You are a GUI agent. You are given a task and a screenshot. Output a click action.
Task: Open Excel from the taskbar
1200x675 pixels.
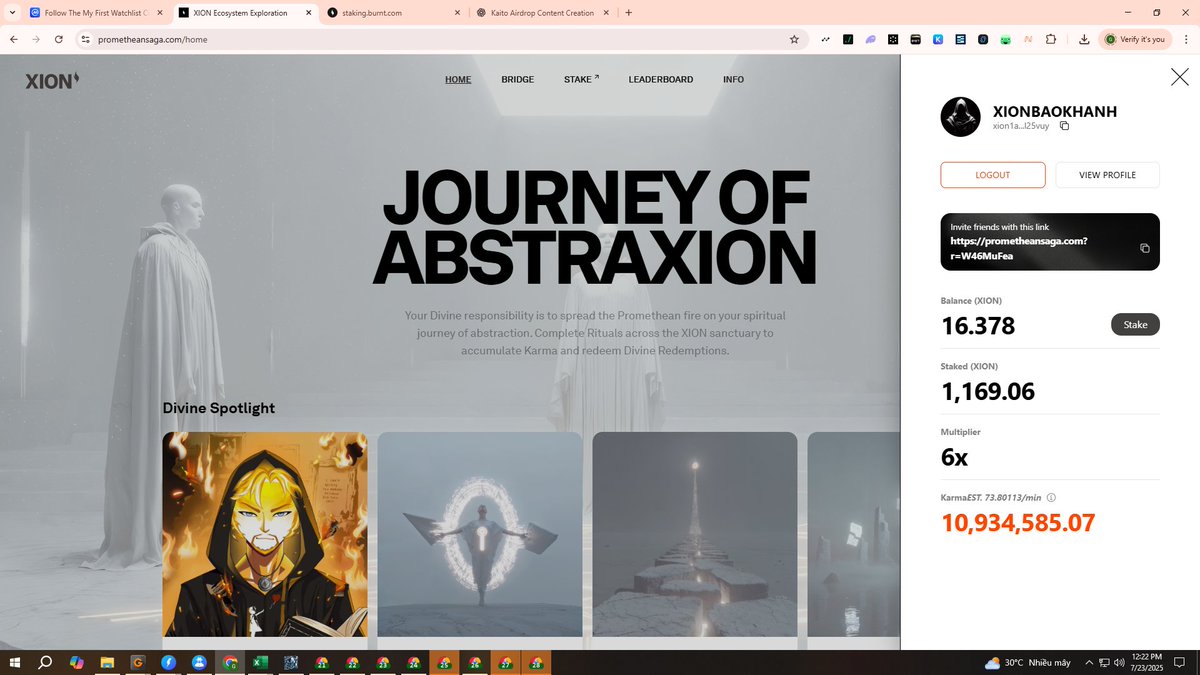[260, 662]
